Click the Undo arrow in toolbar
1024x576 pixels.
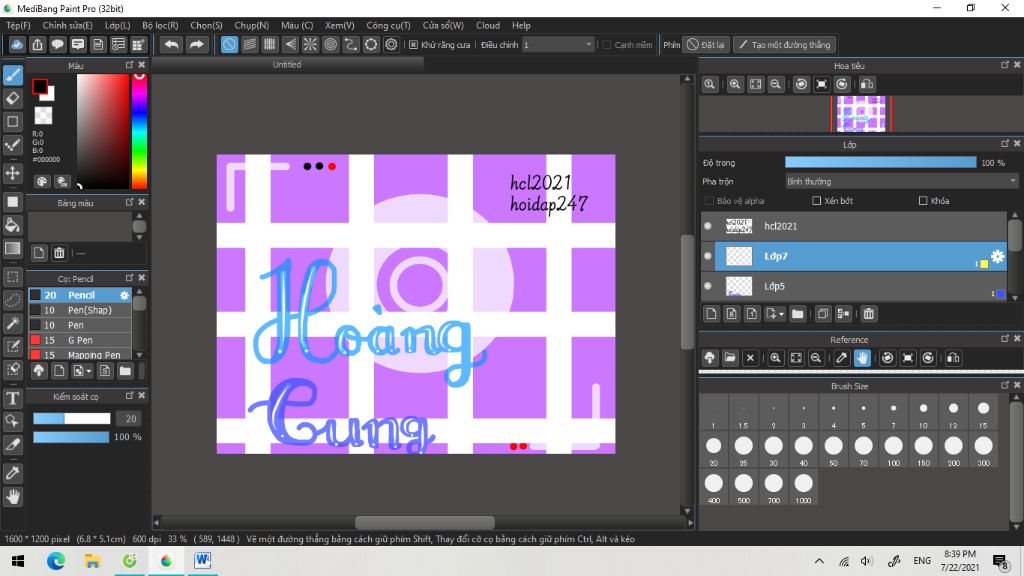pos(171,44)
